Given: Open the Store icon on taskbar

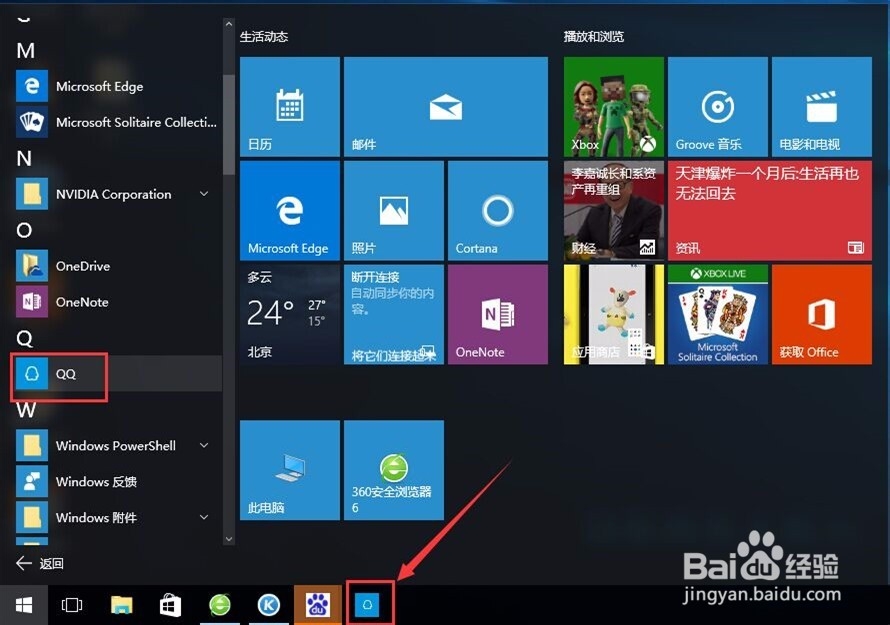Looking at the screenshot, I should (x=170, y=605).
